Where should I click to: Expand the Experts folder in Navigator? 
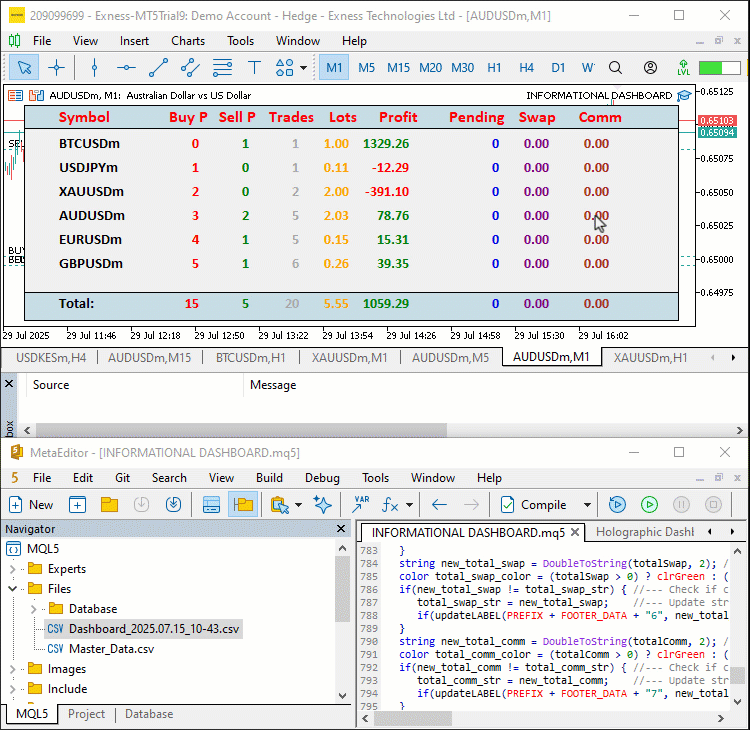pos(13,569)
